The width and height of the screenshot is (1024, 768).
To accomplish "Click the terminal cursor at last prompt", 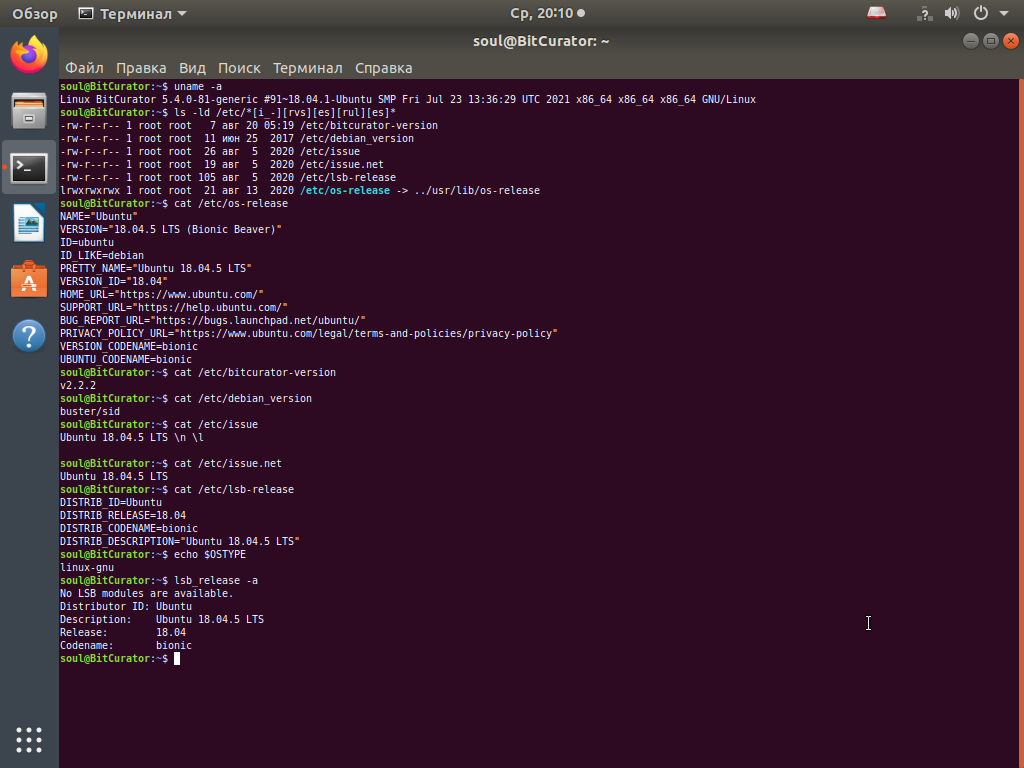I will (176, 658).
